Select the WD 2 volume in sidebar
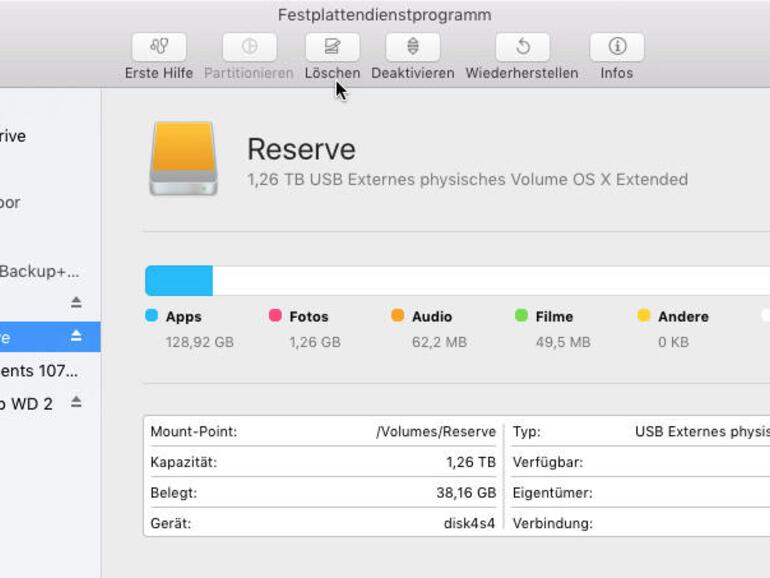The width and height of the screenshot is (770, 578). 28,403
